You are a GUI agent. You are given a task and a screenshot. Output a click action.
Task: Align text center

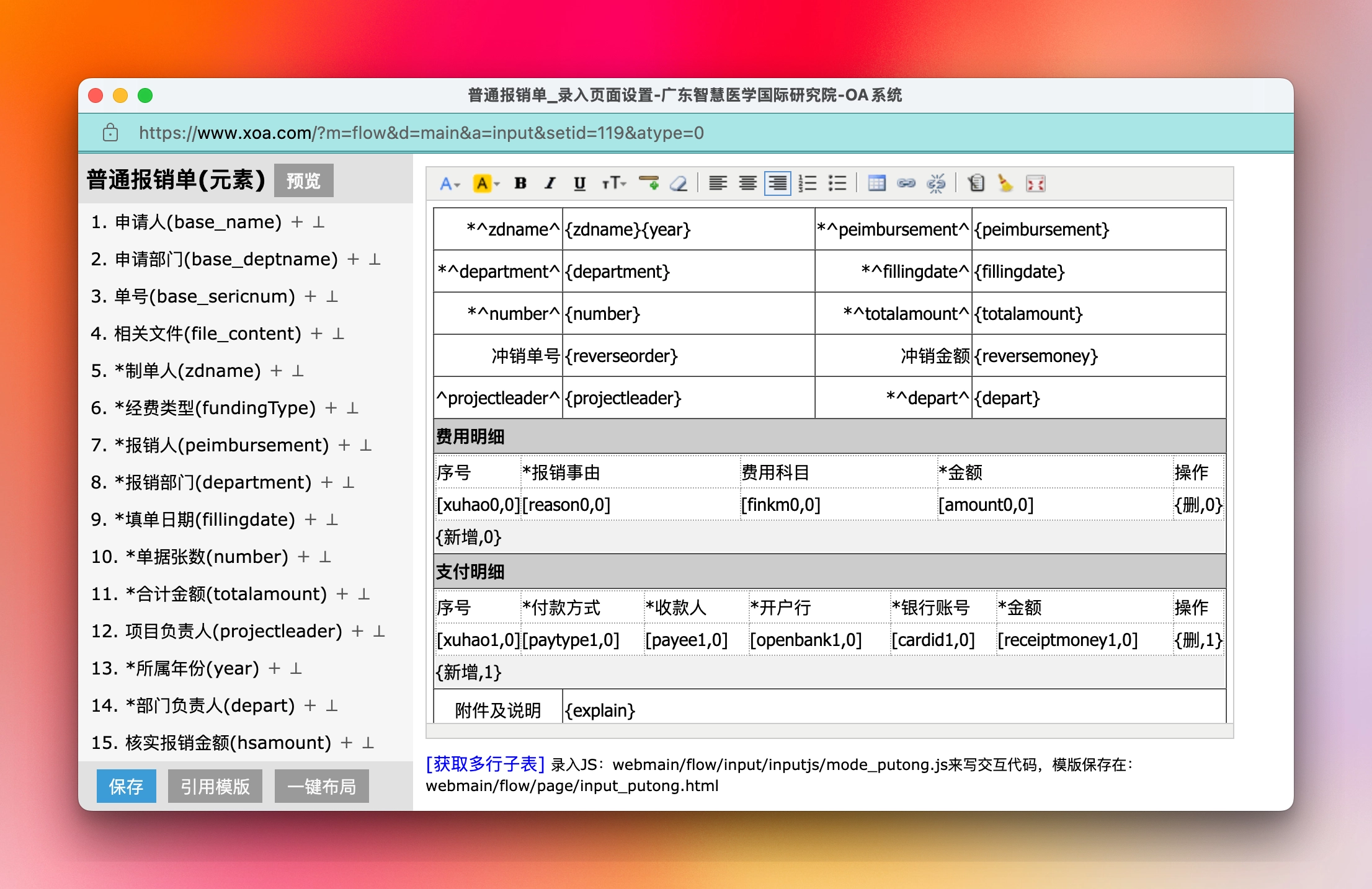[x=748, y=184]
